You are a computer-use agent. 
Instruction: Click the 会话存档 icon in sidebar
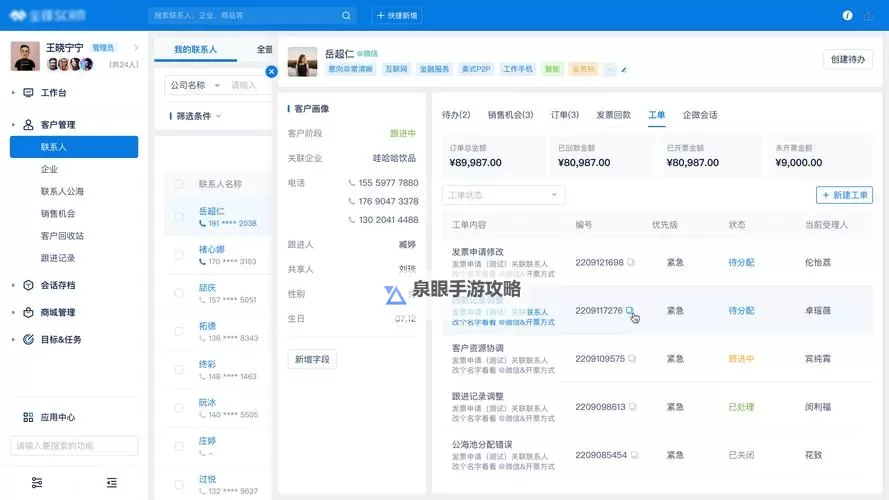click(28, 285)
